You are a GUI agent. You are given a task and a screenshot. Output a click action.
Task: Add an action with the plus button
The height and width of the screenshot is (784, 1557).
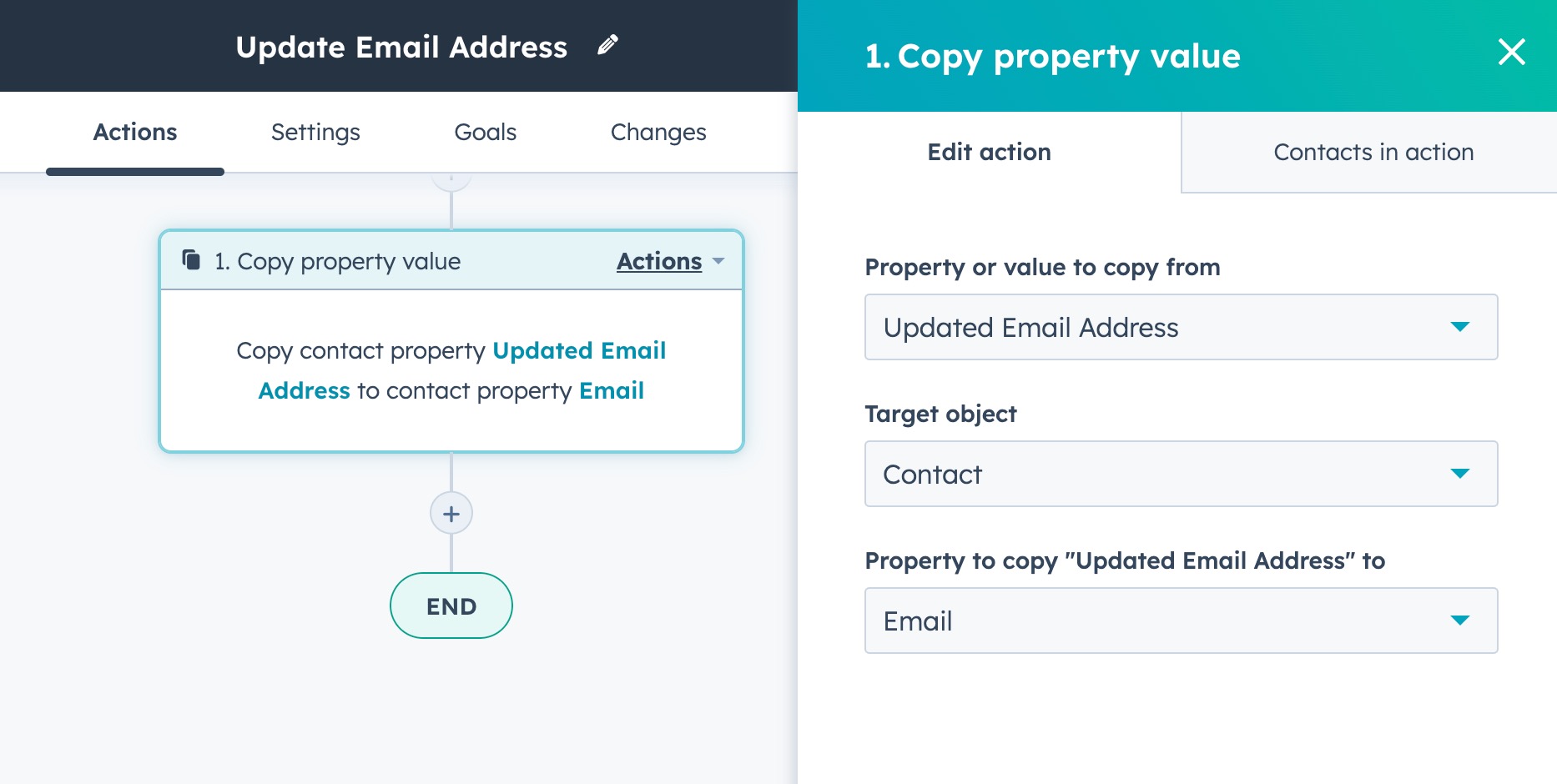451,514
